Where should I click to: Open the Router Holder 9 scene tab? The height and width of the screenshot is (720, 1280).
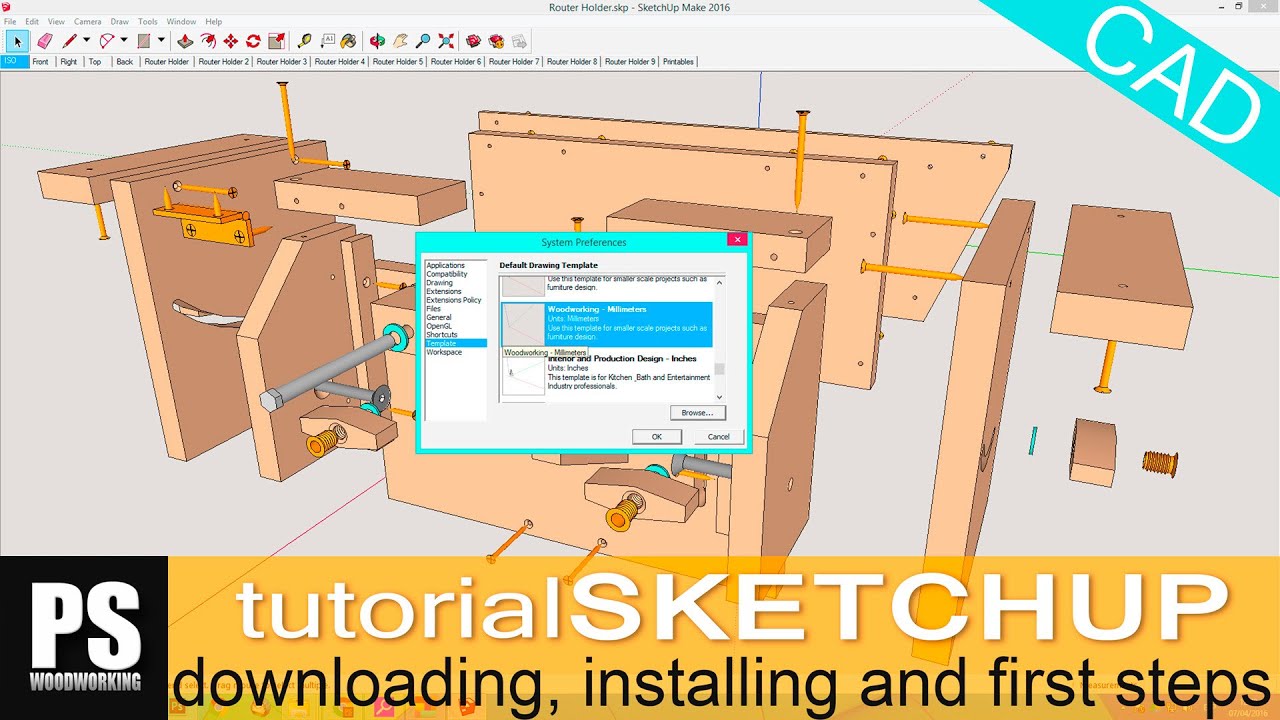[x=630, y=62]
